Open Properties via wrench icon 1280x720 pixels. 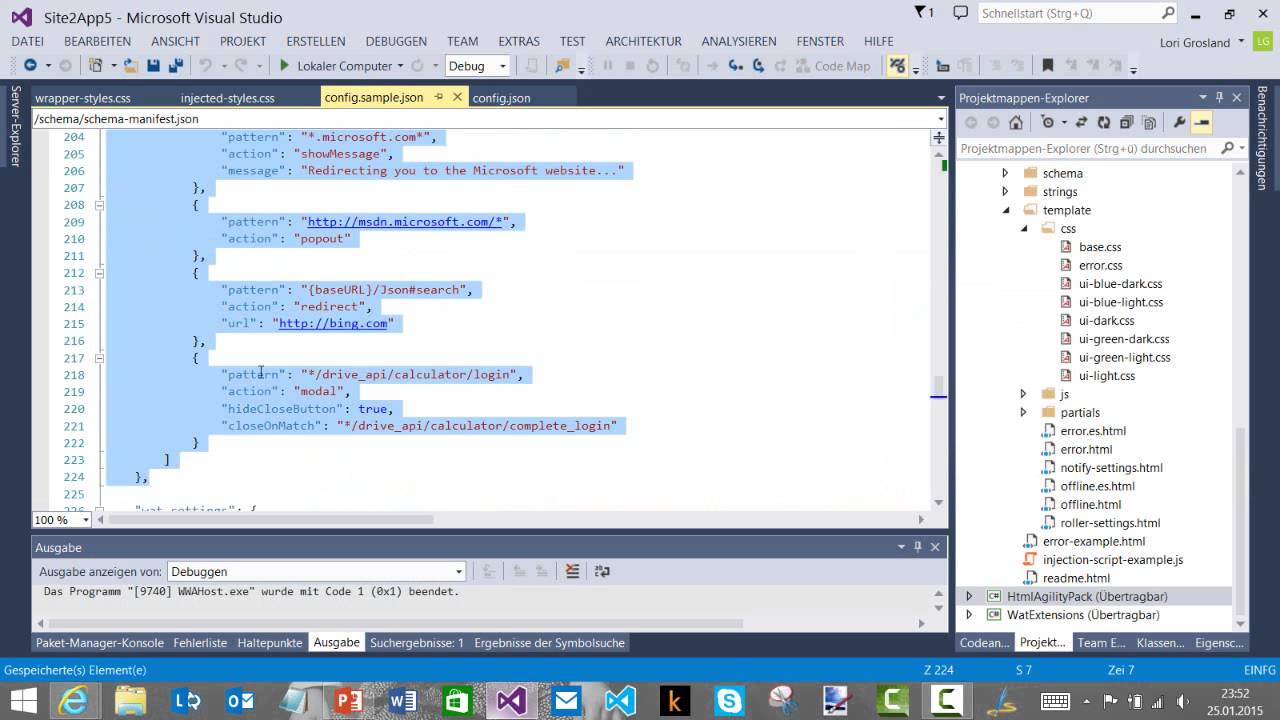coord(1179,123)
